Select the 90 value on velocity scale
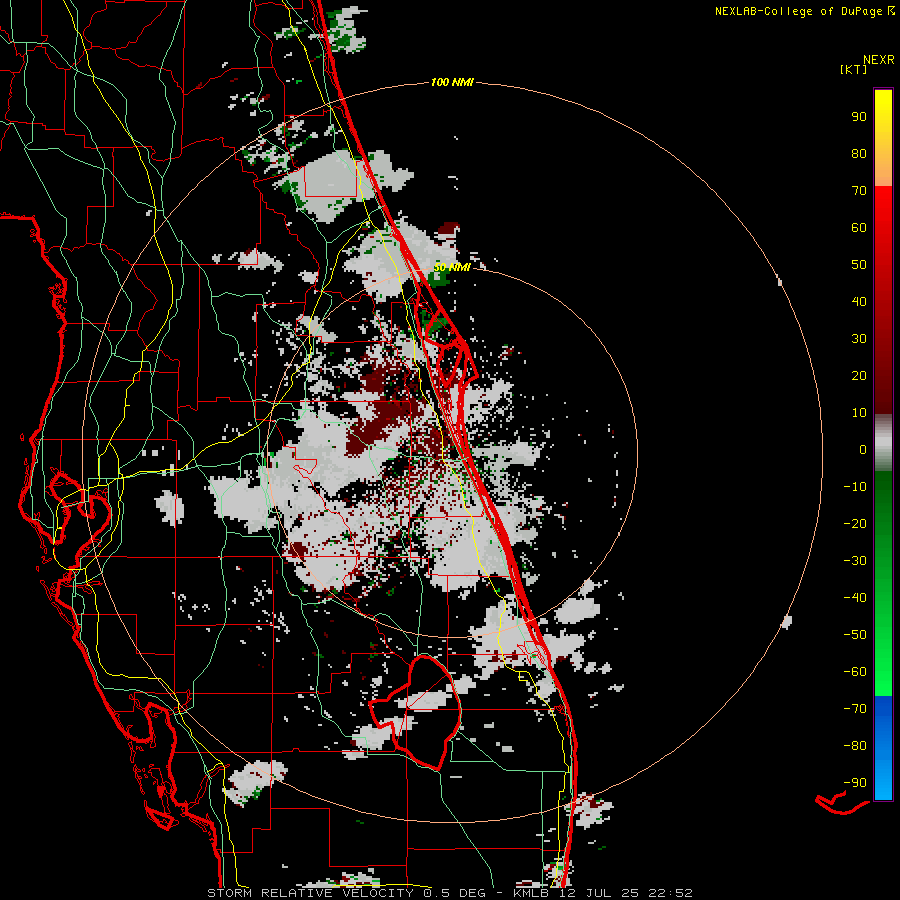900x900 pixels. tap(859, 117)
